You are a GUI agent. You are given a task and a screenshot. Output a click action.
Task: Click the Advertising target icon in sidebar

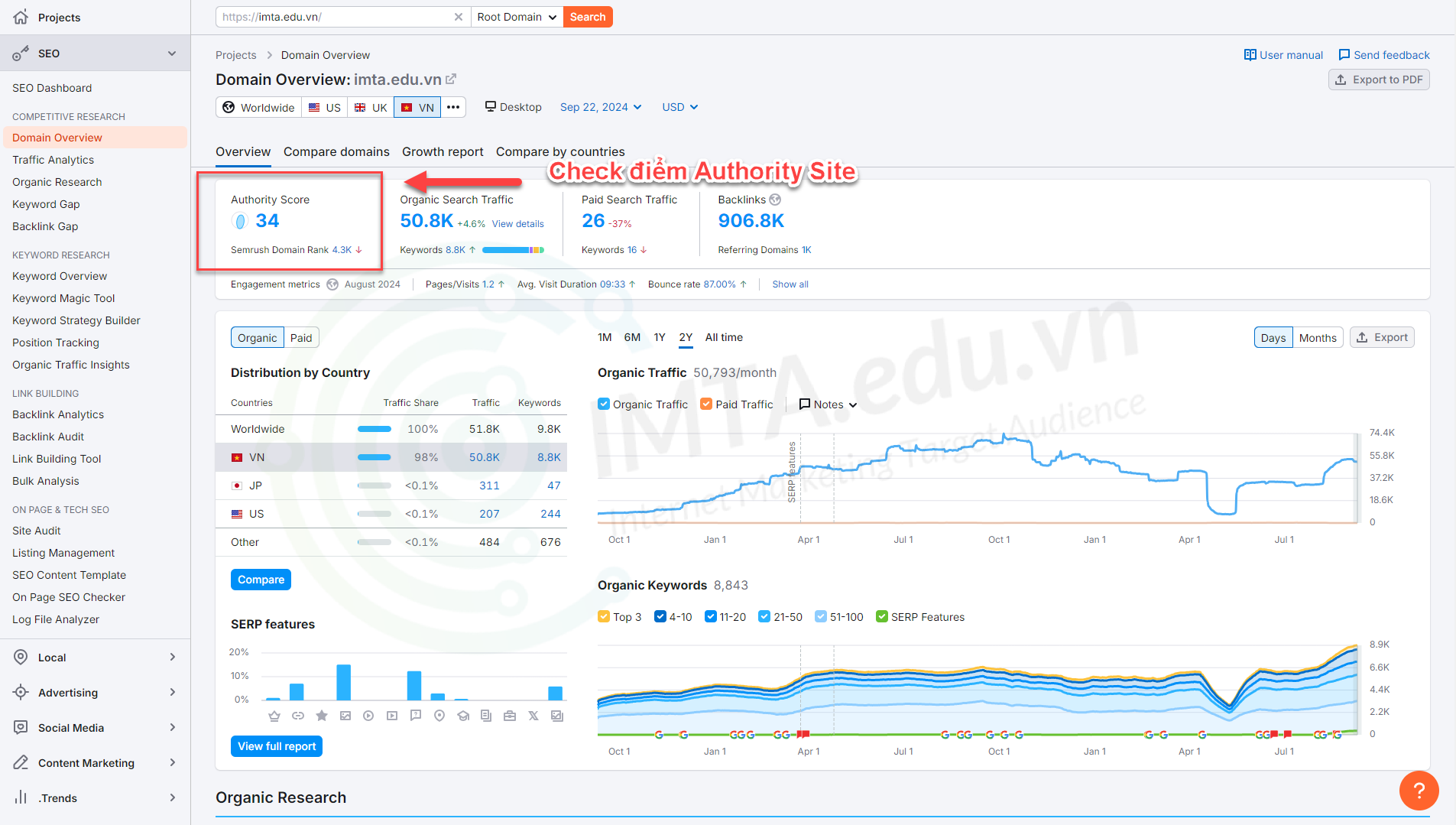21,692
